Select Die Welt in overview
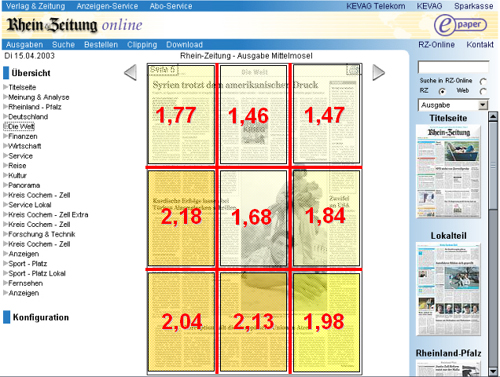 (21, 127)
